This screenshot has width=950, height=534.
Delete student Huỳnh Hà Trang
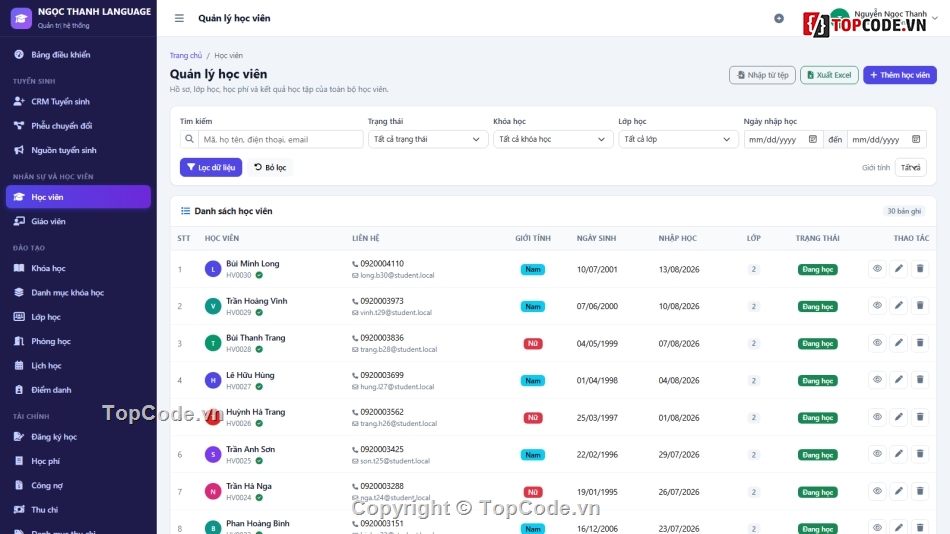(920, 417)
